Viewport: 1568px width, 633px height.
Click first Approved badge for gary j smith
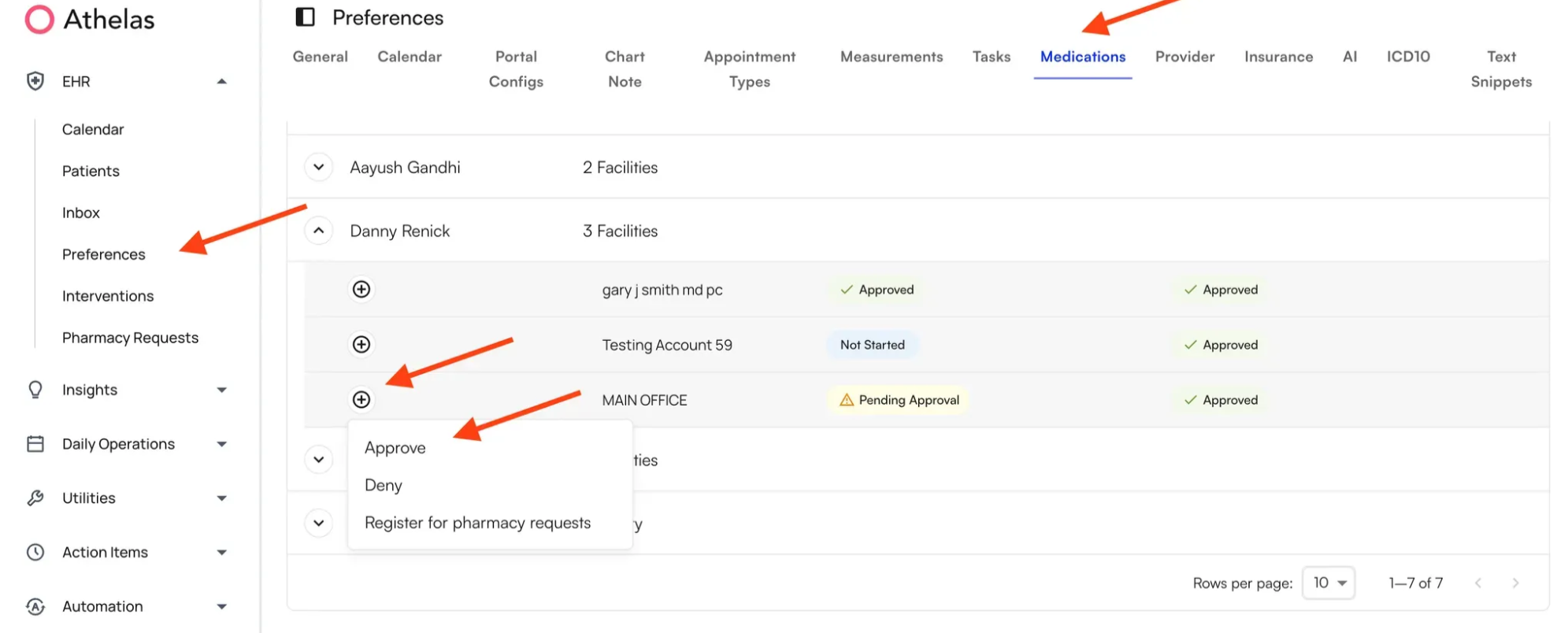coord(877,290)
